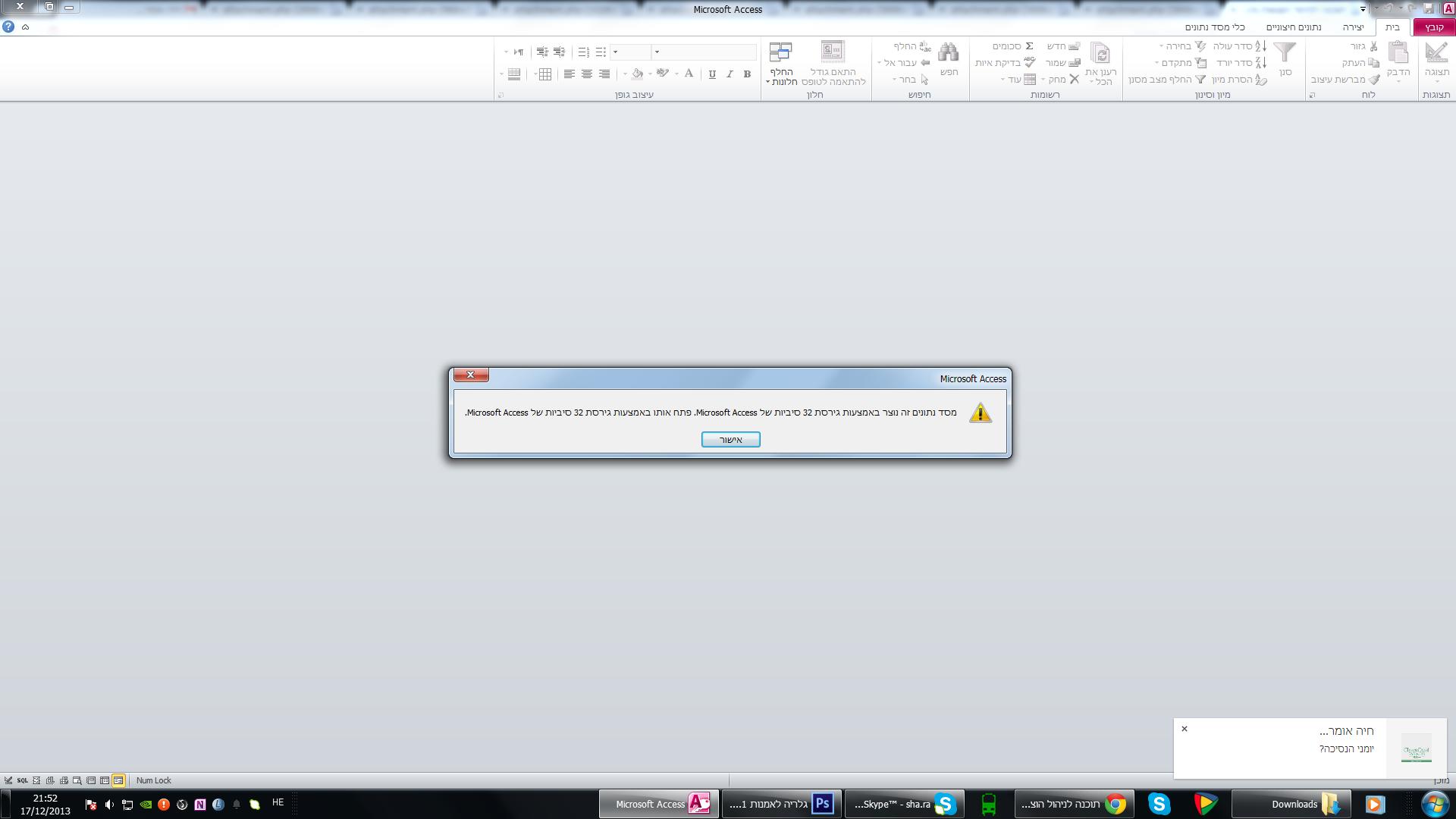Open the נתונים חיצוניים (External Data) tab
This screenshot has height=819, width=1456.
[1293, 27]
